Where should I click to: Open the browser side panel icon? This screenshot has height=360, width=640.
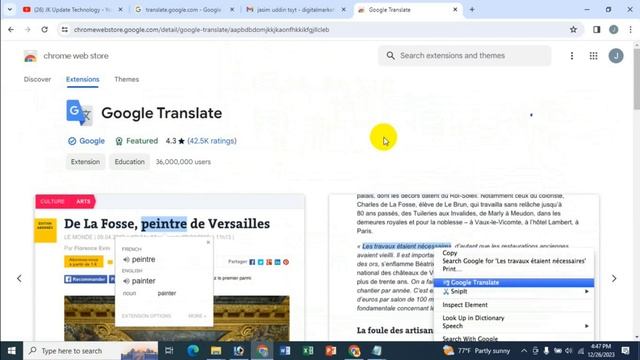pos(597,29)
